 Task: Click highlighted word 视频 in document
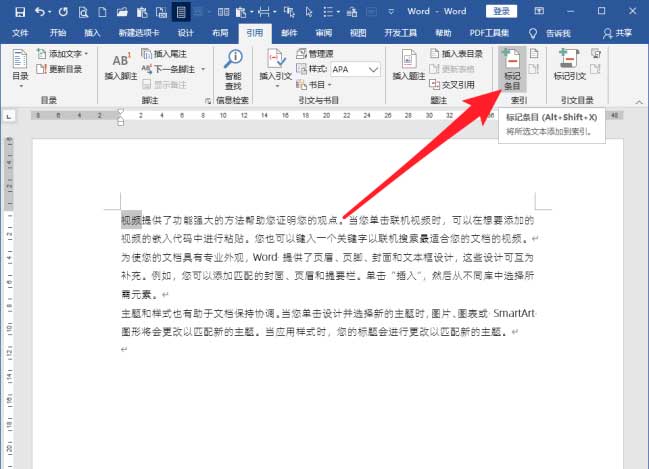point(131,220)
